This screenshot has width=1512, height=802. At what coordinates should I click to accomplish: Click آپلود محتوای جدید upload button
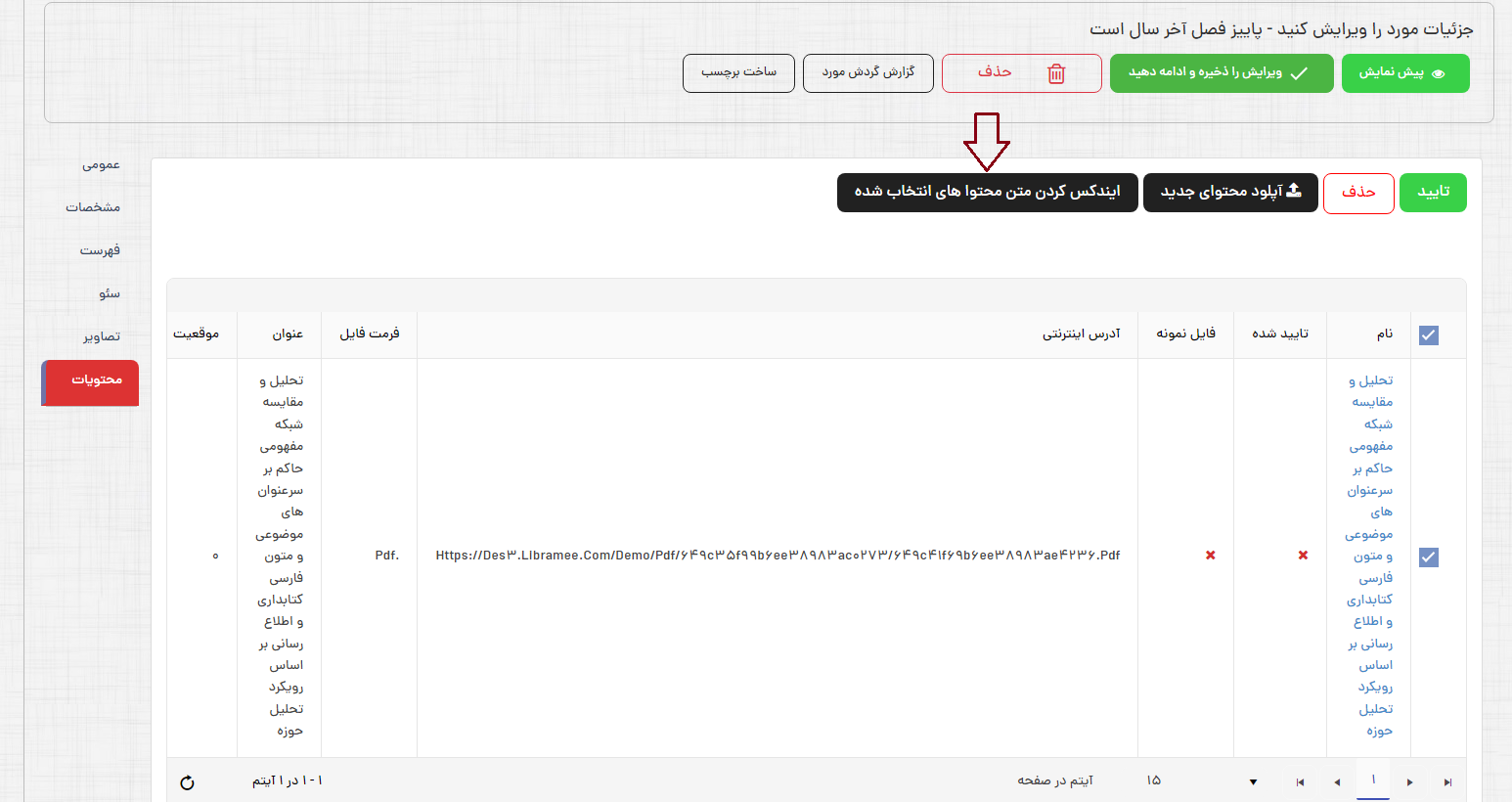point(1230,193)
